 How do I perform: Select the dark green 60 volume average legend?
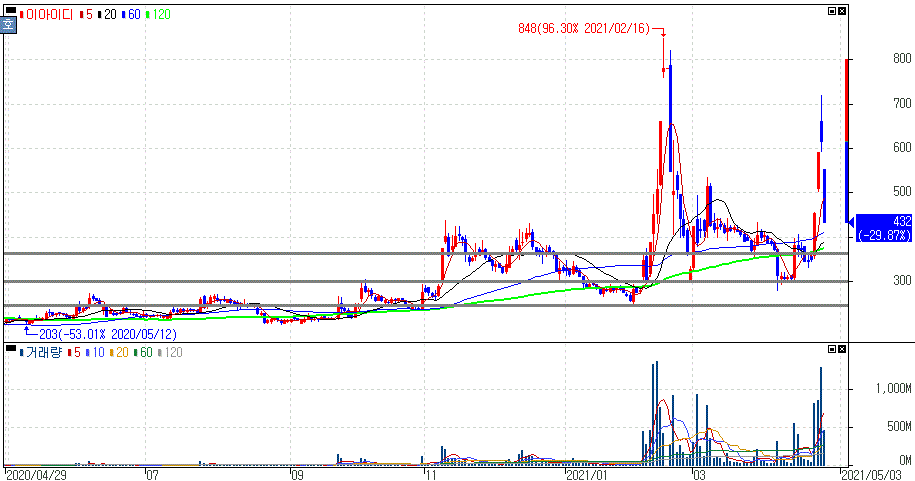[143, 353]
